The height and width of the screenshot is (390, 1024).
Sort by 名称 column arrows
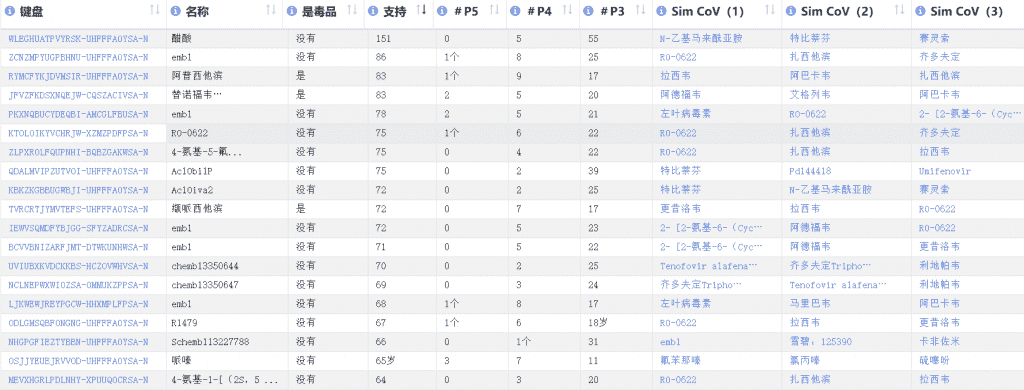(271, 10)
